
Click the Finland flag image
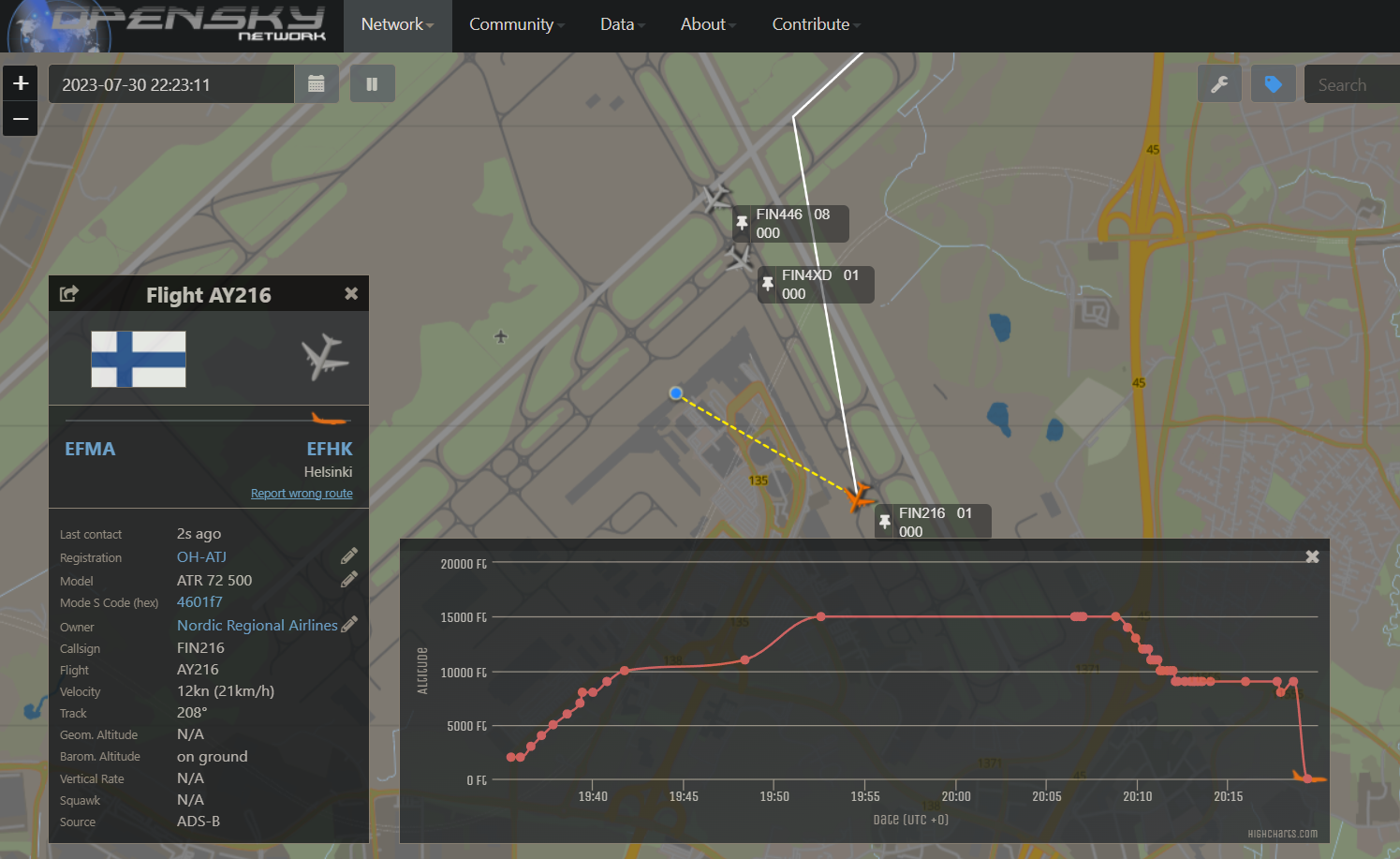point(139,359)
